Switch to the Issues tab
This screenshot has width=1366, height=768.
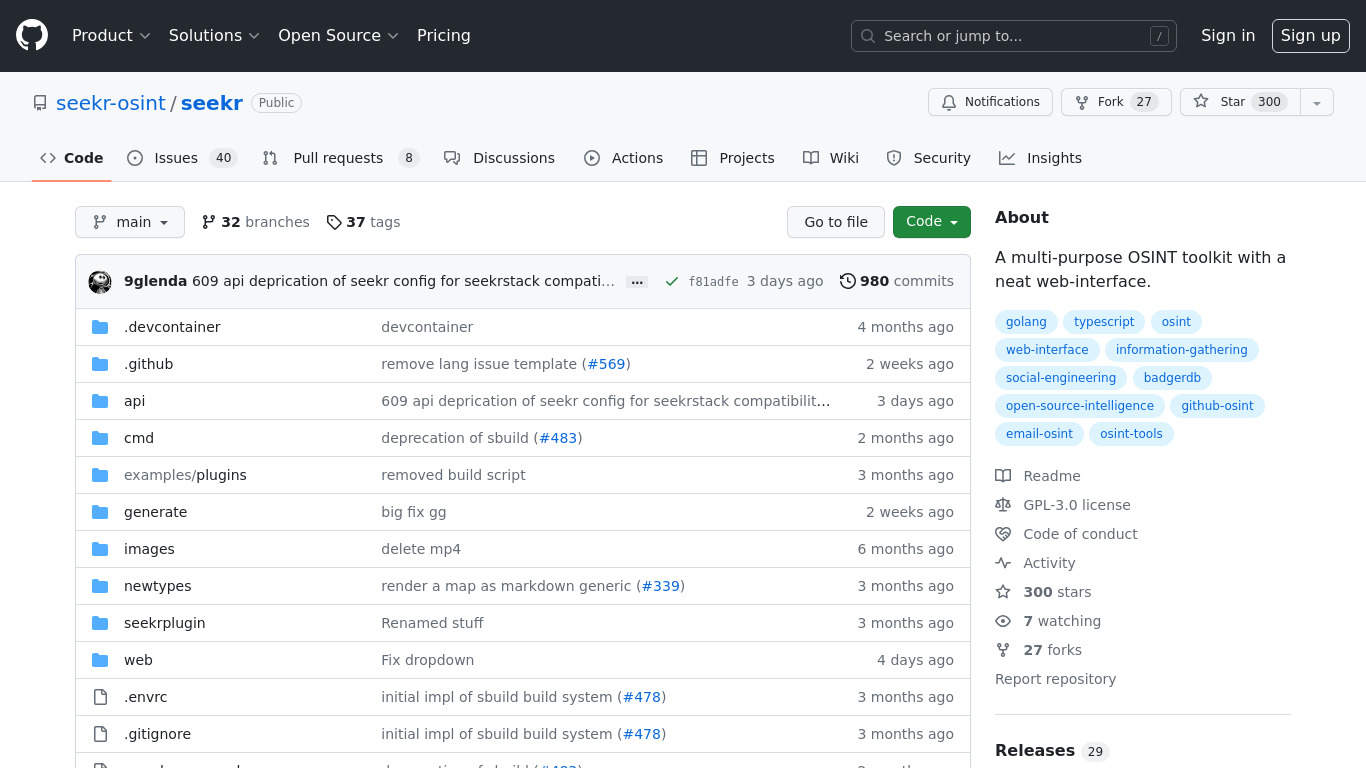(181, 158)
